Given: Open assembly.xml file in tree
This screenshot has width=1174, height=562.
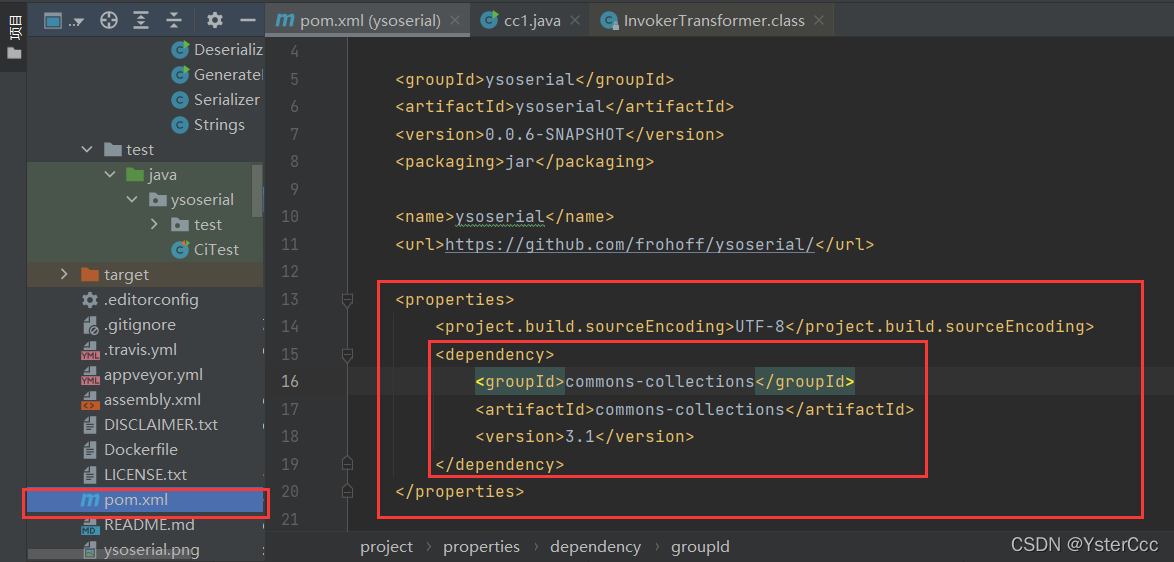Looking at the screenshot, I should pos(152,400).
